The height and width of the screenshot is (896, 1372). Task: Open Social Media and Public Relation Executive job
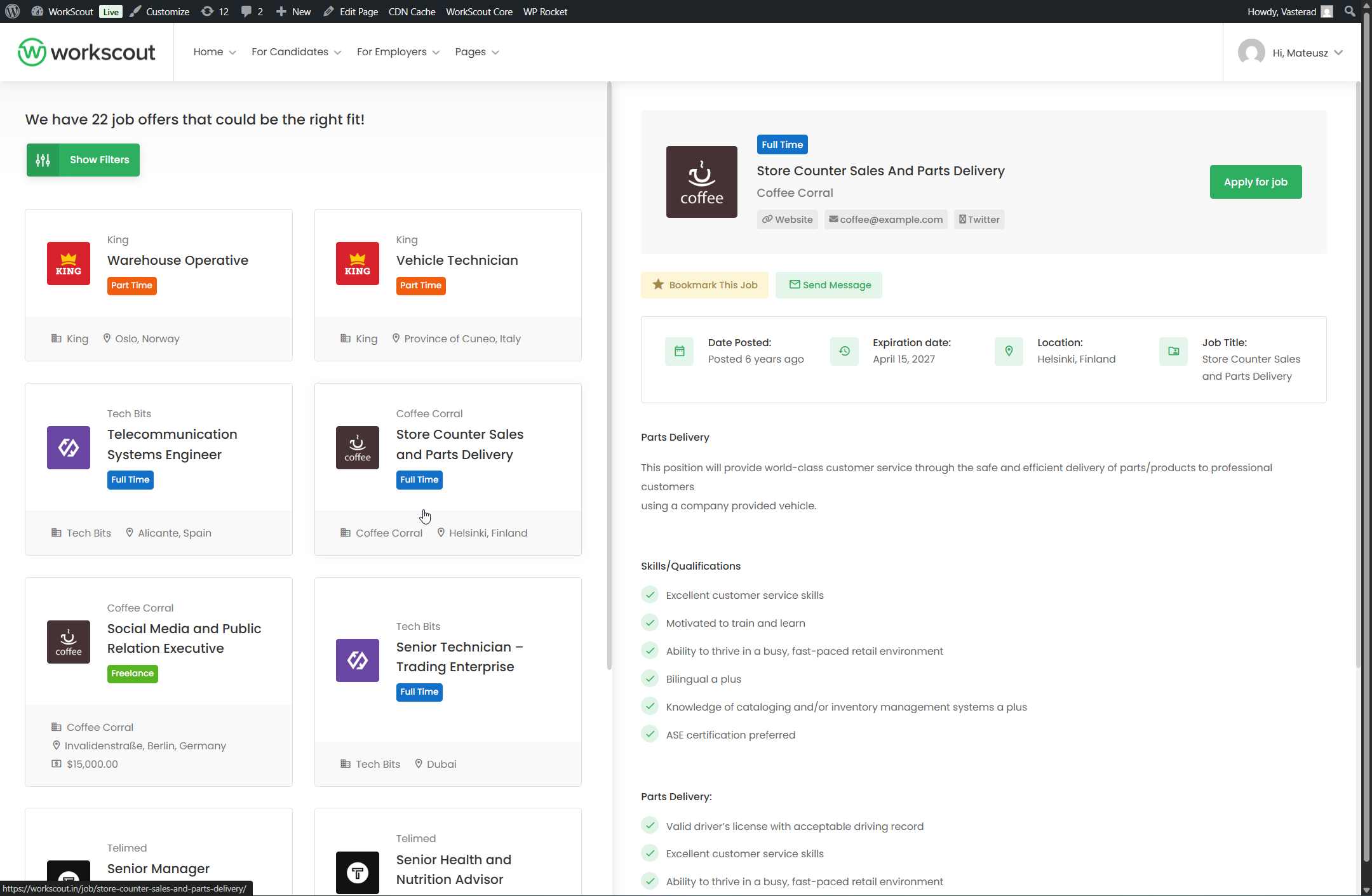pyautogui.click(x=184, y=638)
